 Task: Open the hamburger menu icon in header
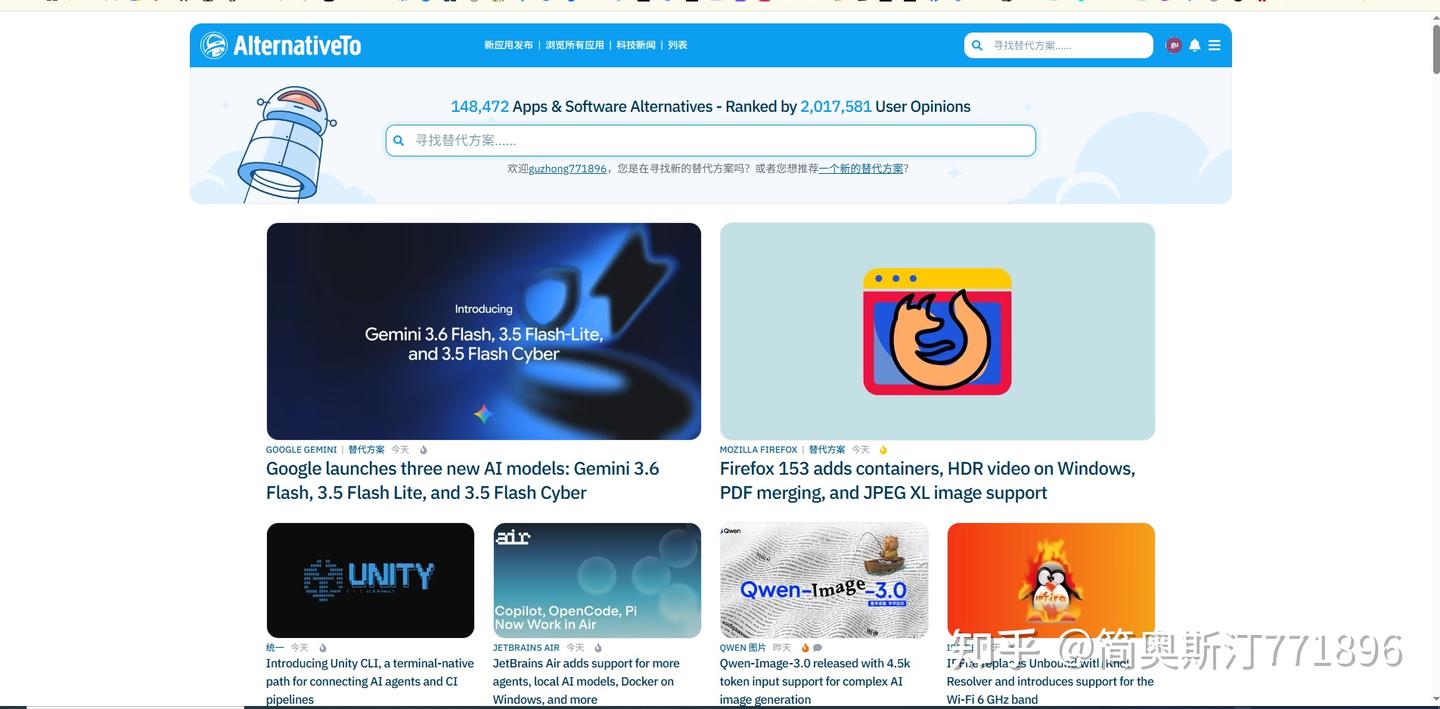pyautogui.click(x=1214, y=45)
